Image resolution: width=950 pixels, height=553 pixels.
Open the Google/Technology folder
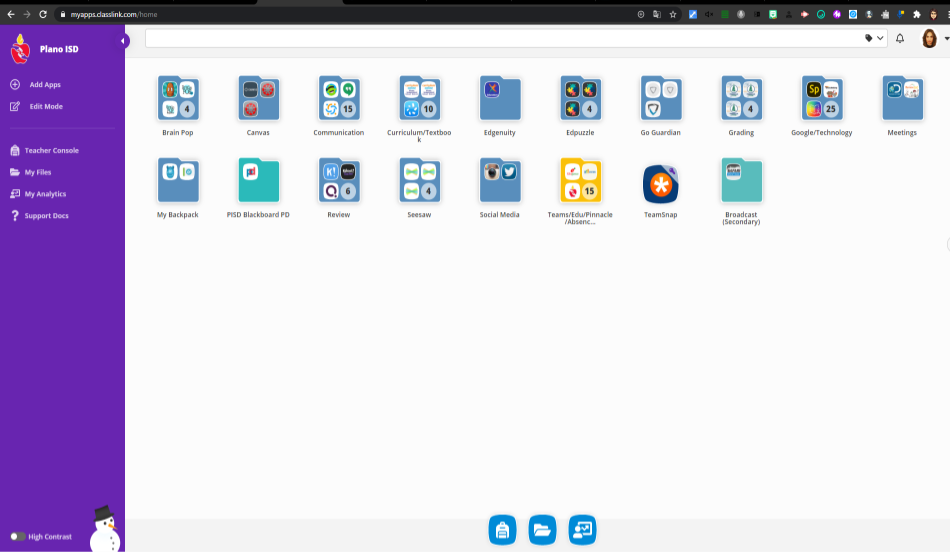coord(822,99)
